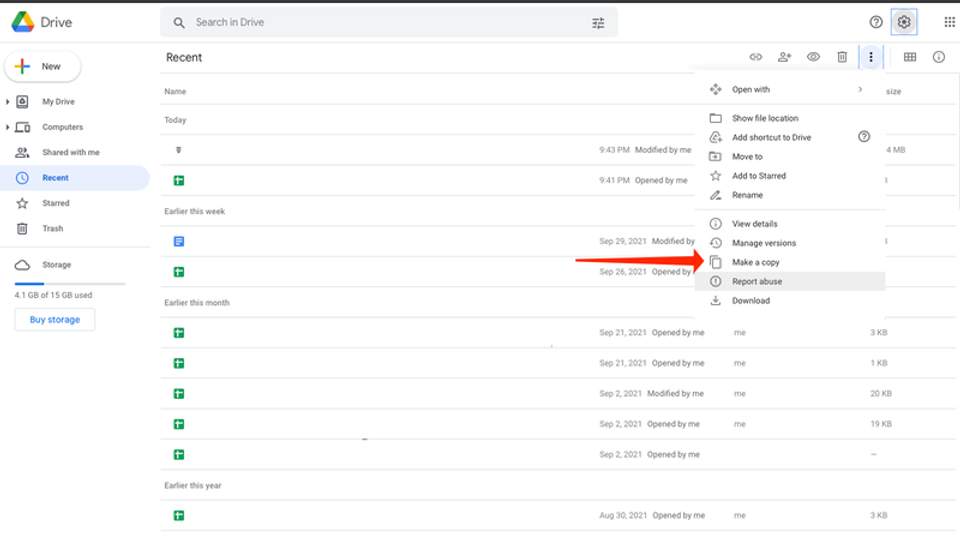Click the help question mark icon
The image size is (960, 540).
(x=876, y=22)
